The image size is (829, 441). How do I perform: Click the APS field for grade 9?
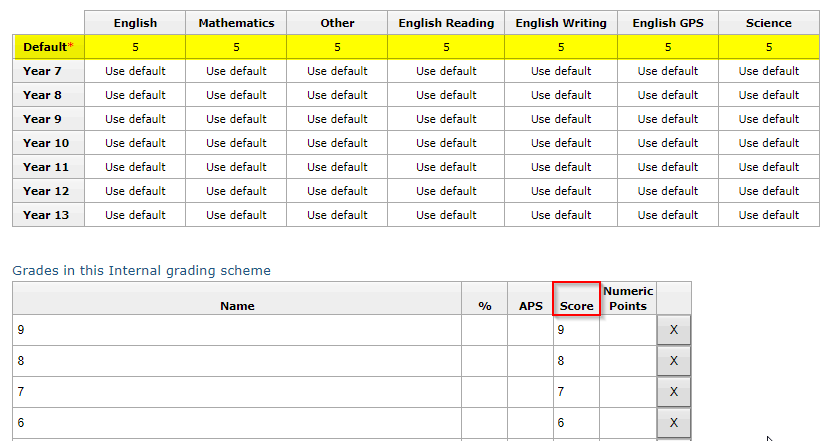coord(530,330)
